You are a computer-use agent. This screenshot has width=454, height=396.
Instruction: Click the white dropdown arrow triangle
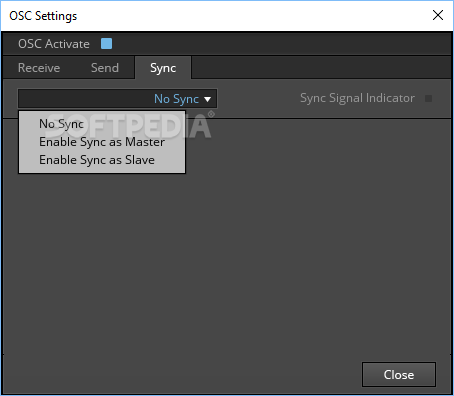tap(207, 99)
